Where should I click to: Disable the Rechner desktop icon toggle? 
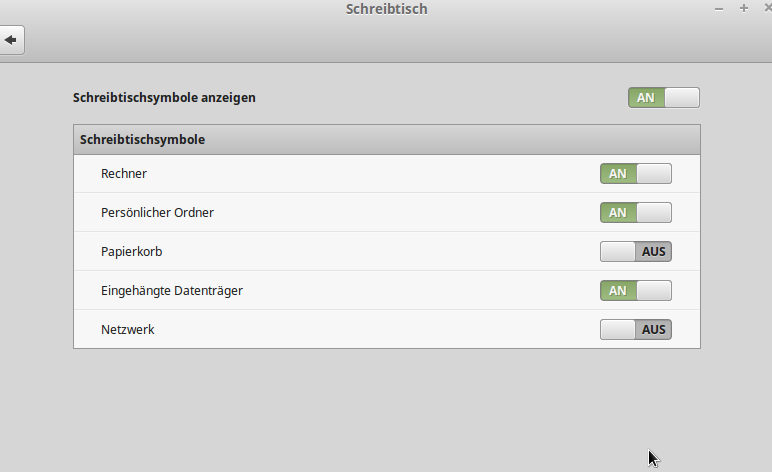pos(636,174)
